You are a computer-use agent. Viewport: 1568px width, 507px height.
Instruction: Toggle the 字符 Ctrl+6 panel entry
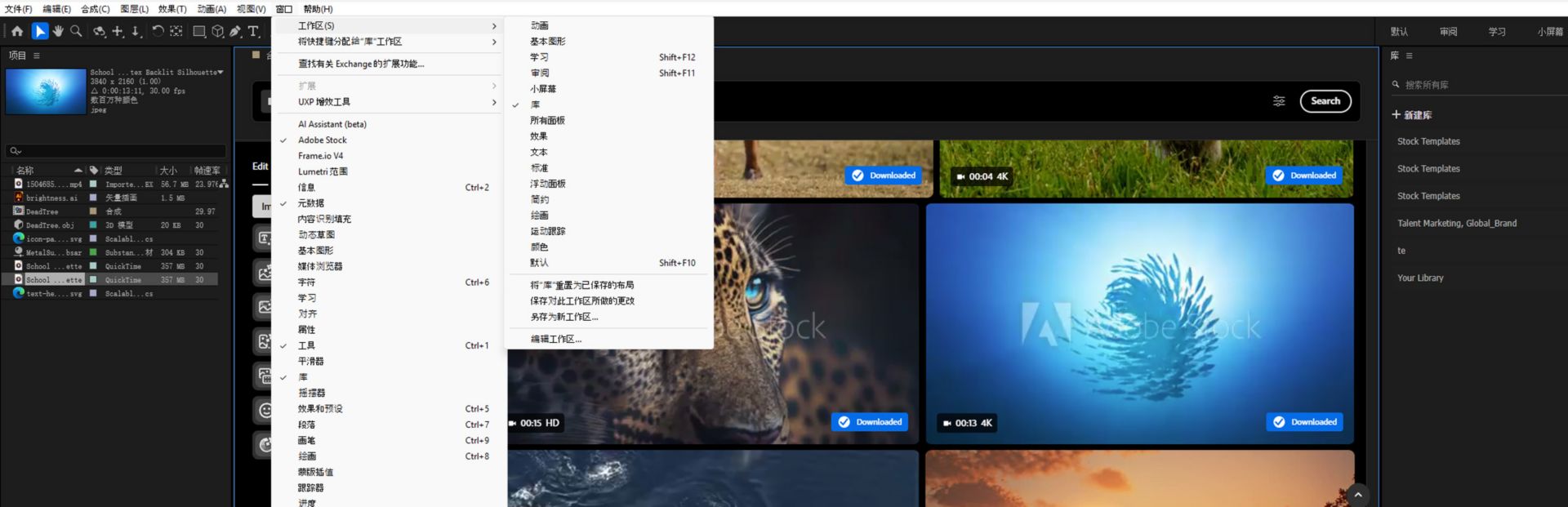387,282
